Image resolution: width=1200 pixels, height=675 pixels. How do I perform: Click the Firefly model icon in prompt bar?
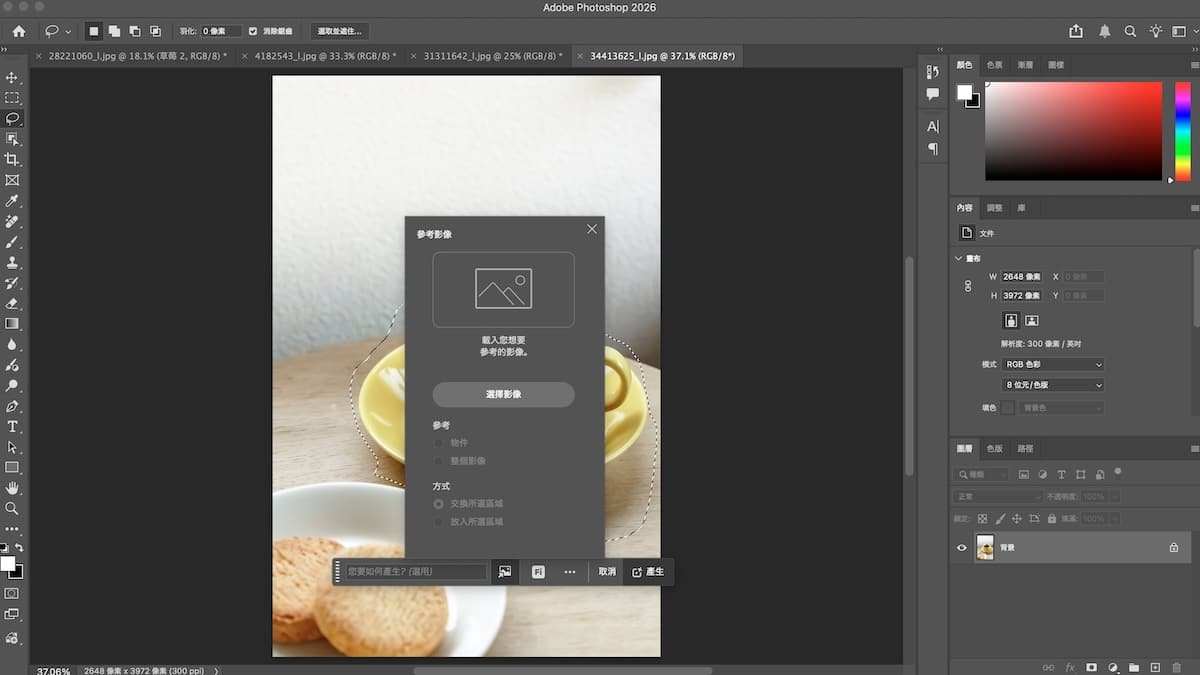(538, 572)
